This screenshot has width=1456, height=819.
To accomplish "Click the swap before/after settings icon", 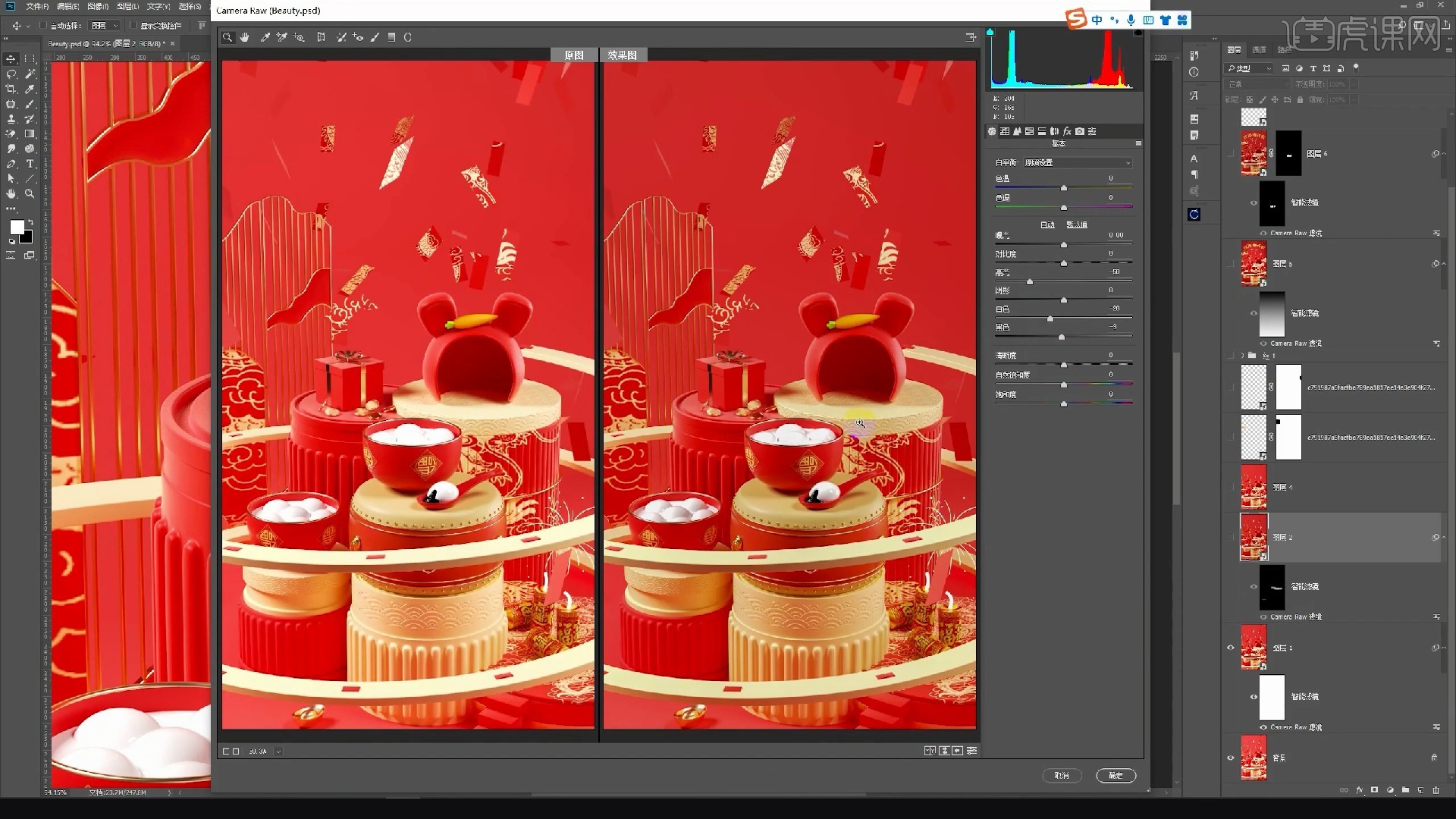I will point(944,751).
